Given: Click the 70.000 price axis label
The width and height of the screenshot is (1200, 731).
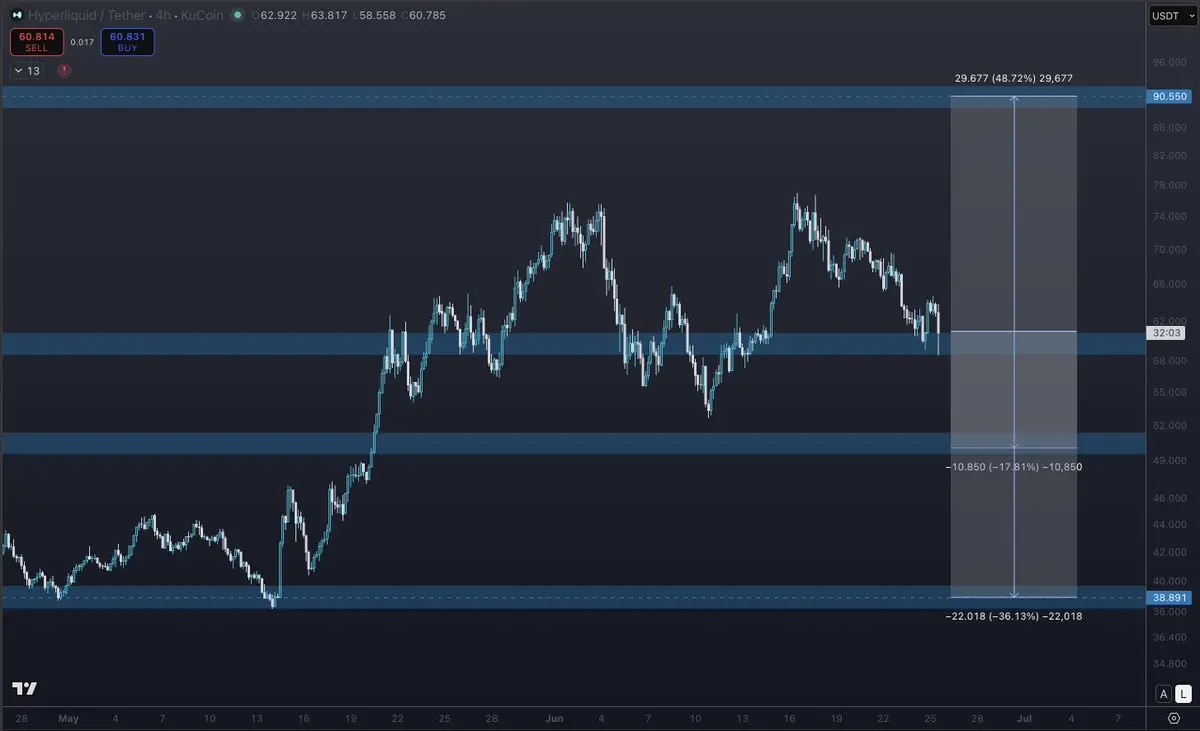Looking at the screenshot, I should (1168, 250).
